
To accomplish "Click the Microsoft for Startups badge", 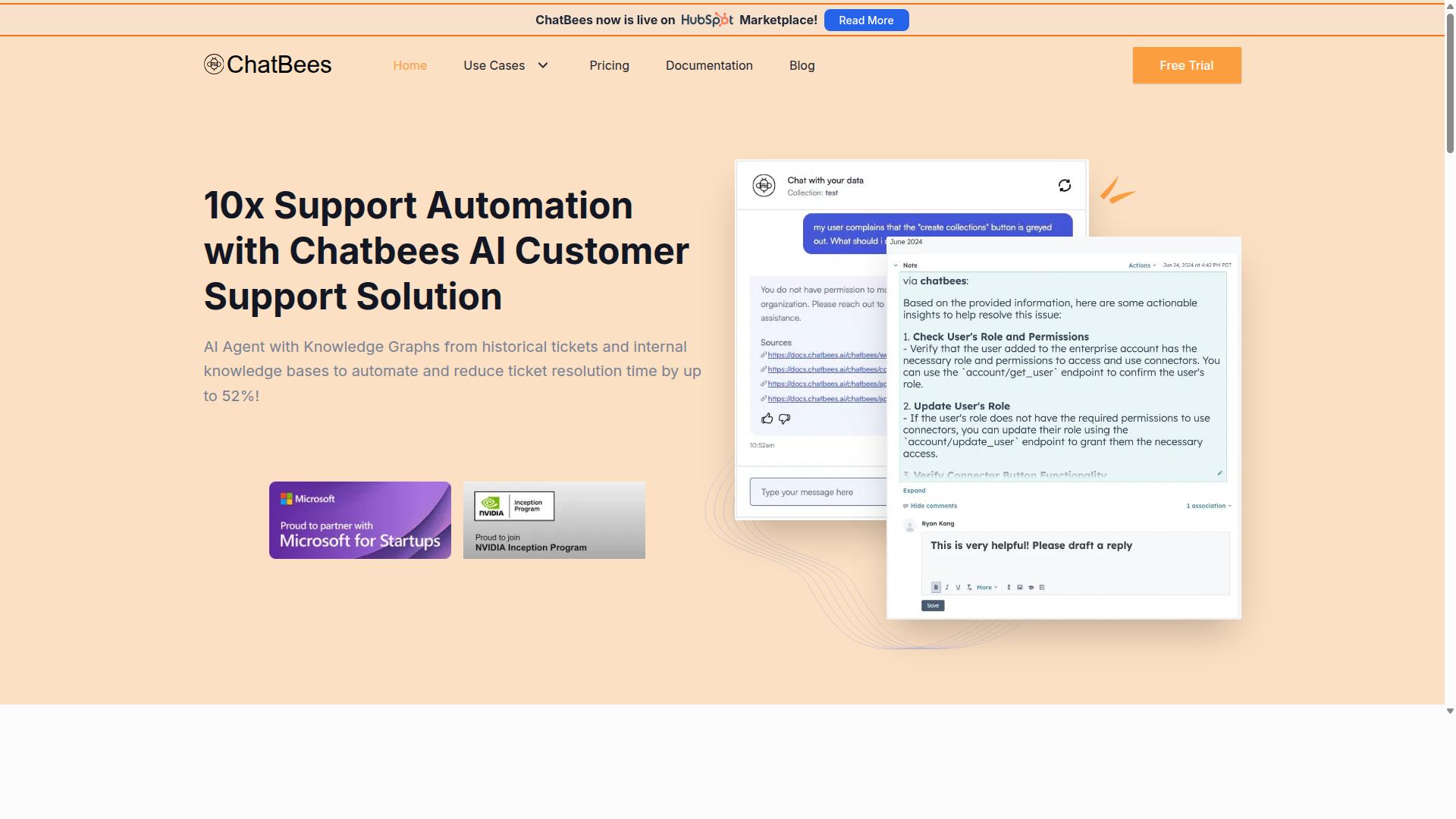I will [360, 520].
